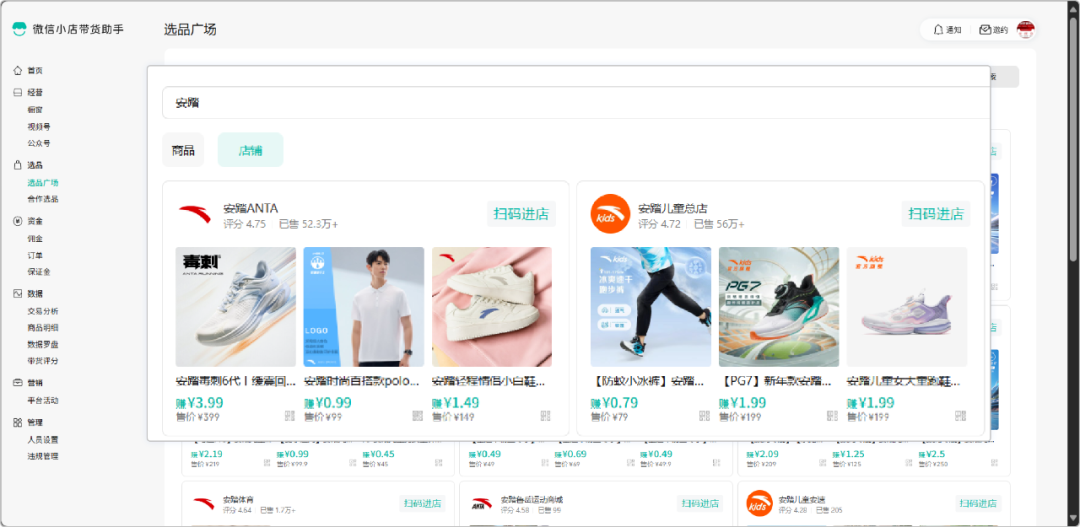Open 数据罗盘 in the sidebar
The width and height of the screenshot is (1080, 527).
(x=43, y=344)
